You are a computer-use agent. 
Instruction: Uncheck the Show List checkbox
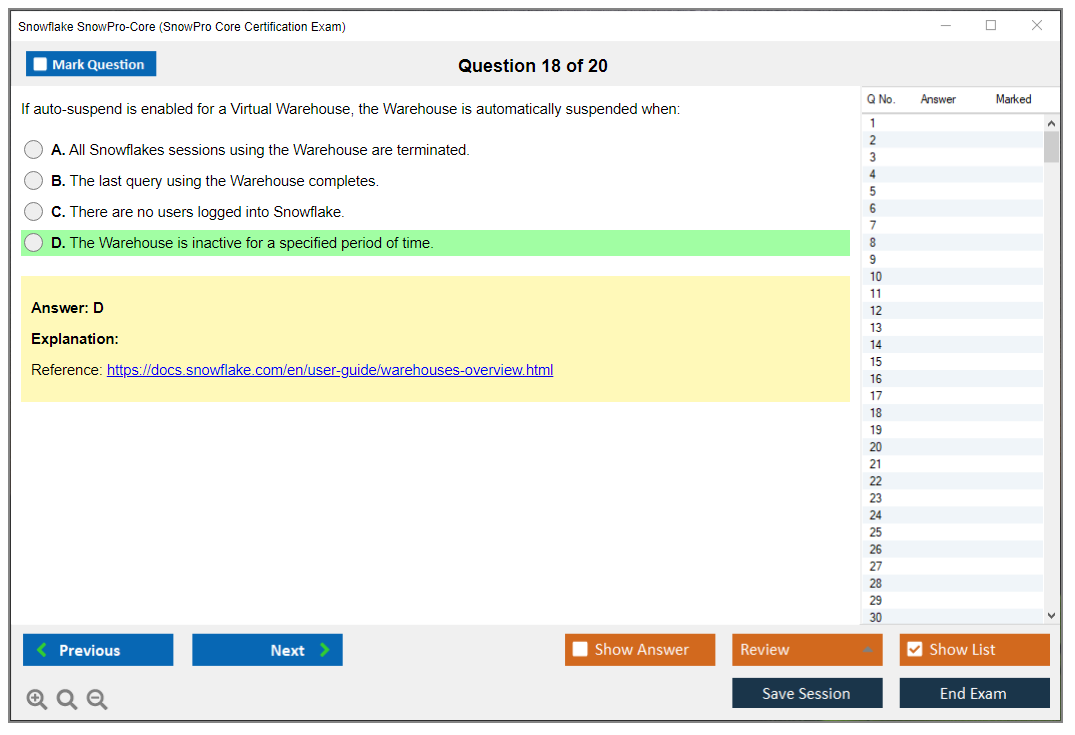pos(915,650)
